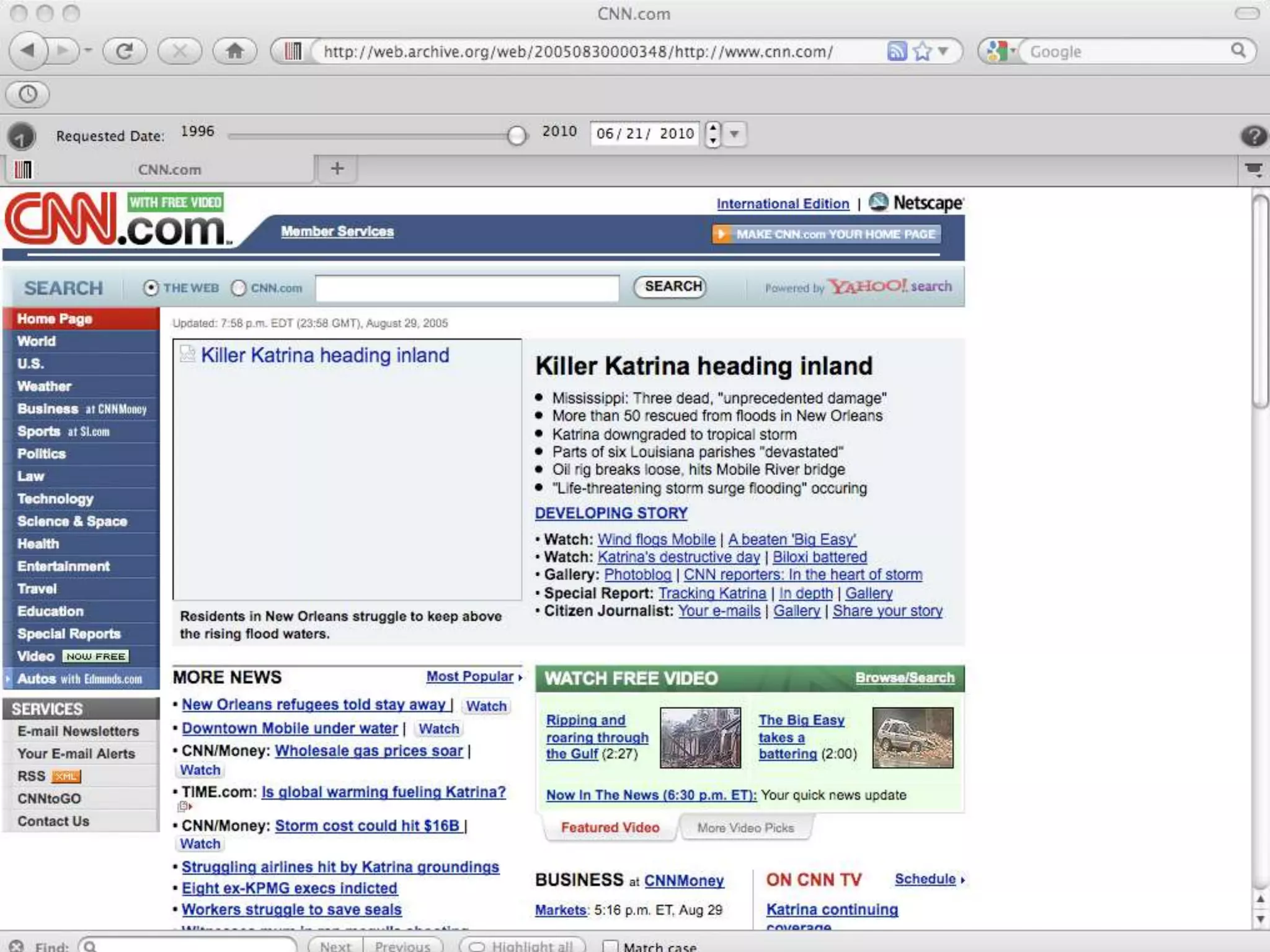This screenshot has height=952, width=1270.
Task: Click the help question mark icon
Action: (1253, 136)
